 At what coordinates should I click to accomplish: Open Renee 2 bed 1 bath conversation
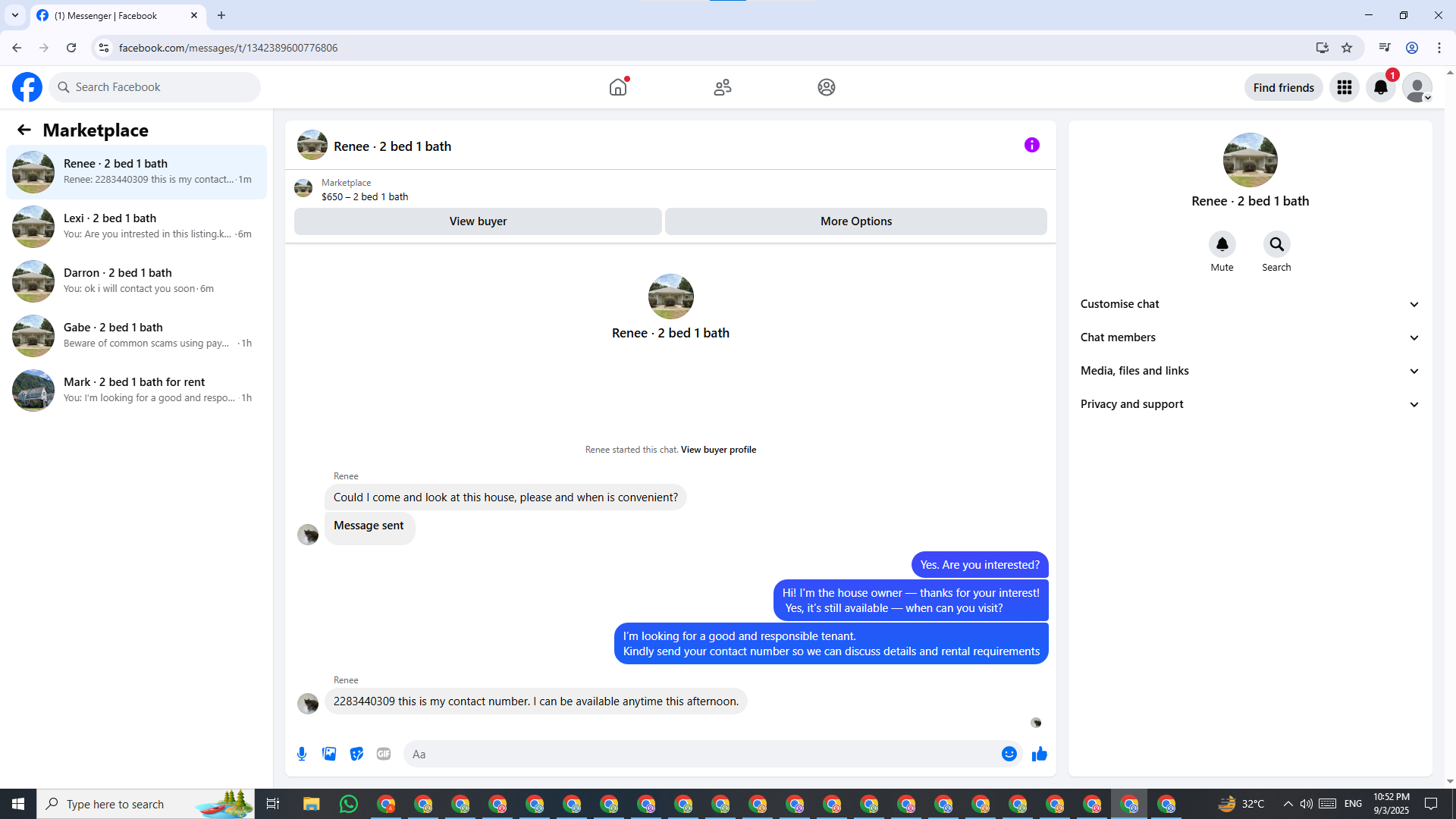click(x=136, y=172)
